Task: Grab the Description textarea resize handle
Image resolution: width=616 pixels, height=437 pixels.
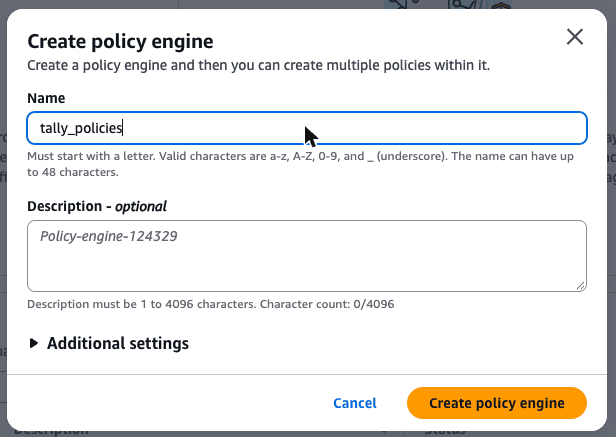Action: click(x=581, y=286)
